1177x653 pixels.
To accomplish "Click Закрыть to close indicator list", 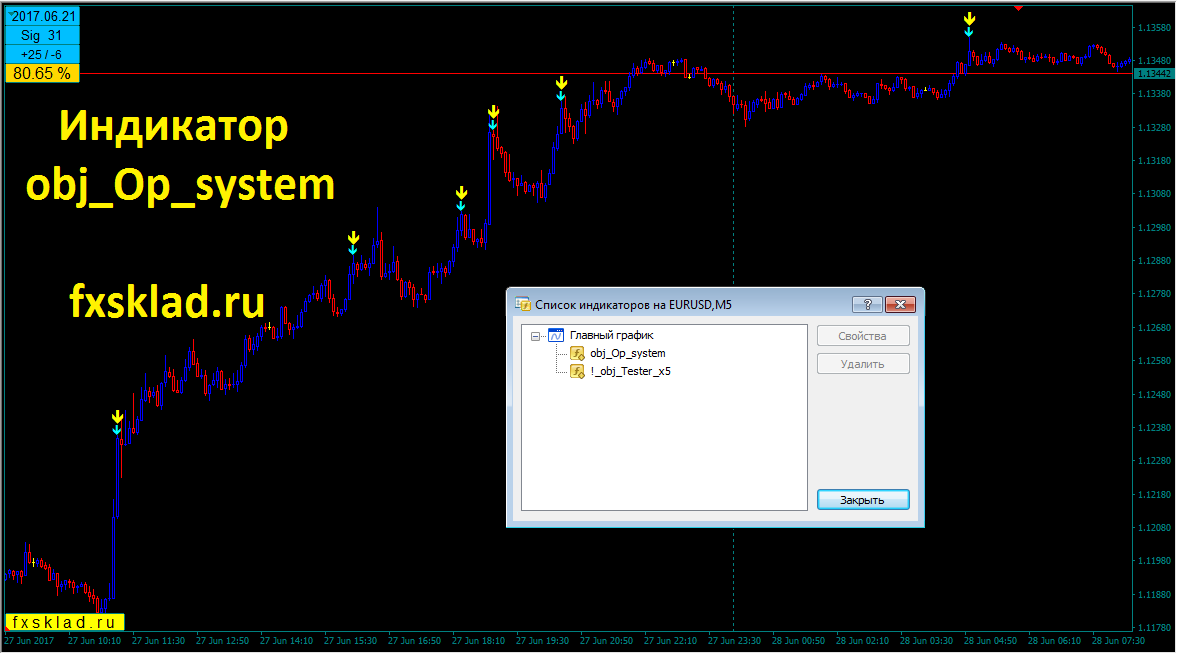I will coord(863,500).
